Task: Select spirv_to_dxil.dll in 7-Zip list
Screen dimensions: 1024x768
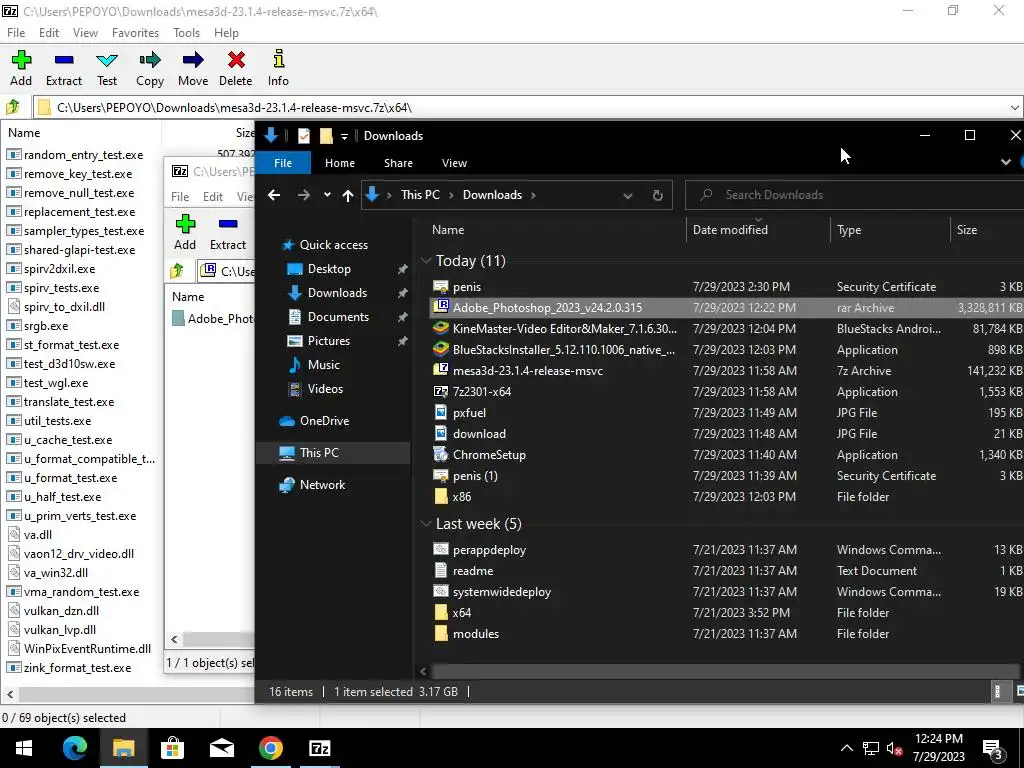Action: click(64, 306)
